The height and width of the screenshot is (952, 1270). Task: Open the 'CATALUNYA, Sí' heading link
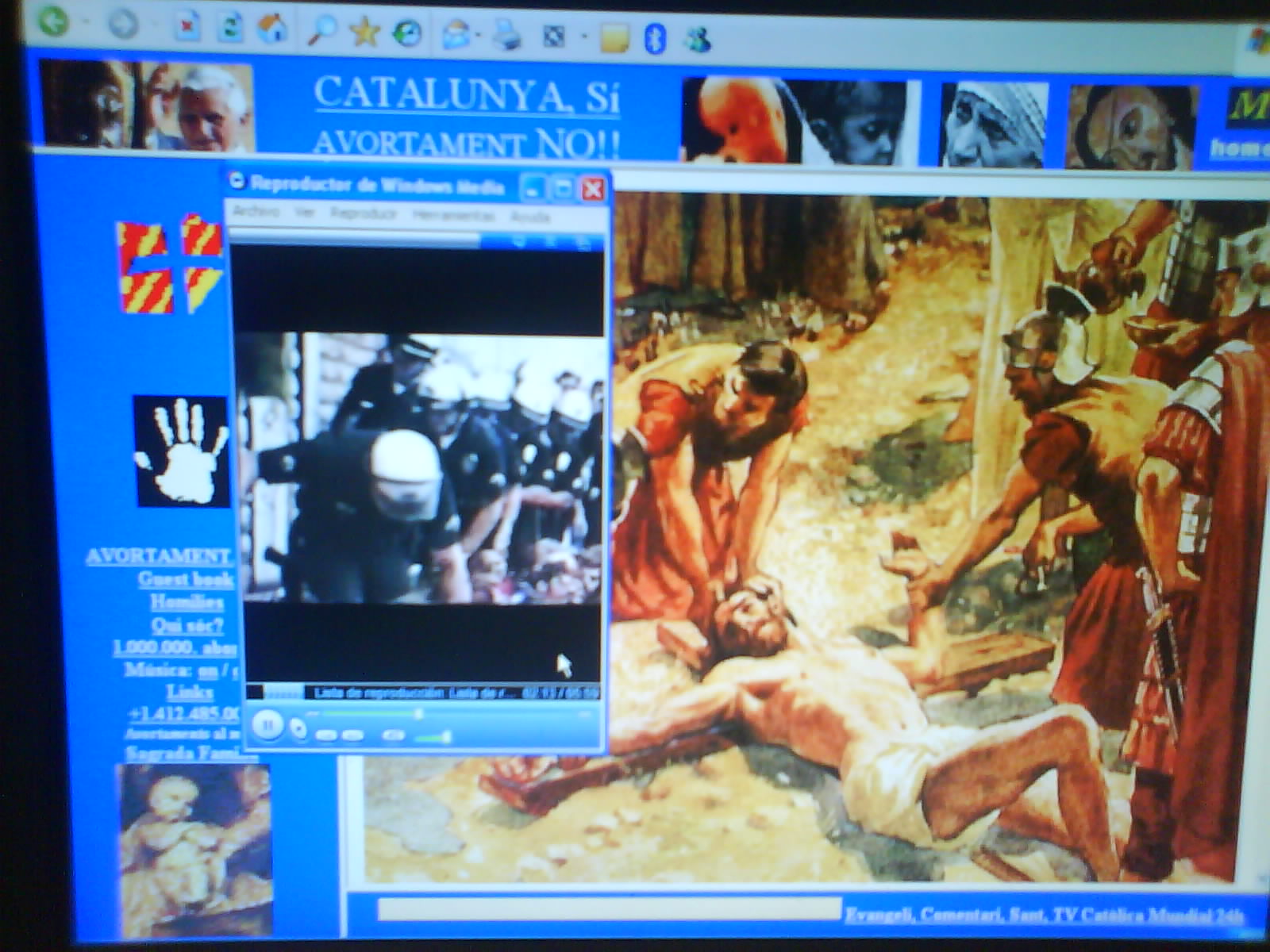[x=467, y=94]
